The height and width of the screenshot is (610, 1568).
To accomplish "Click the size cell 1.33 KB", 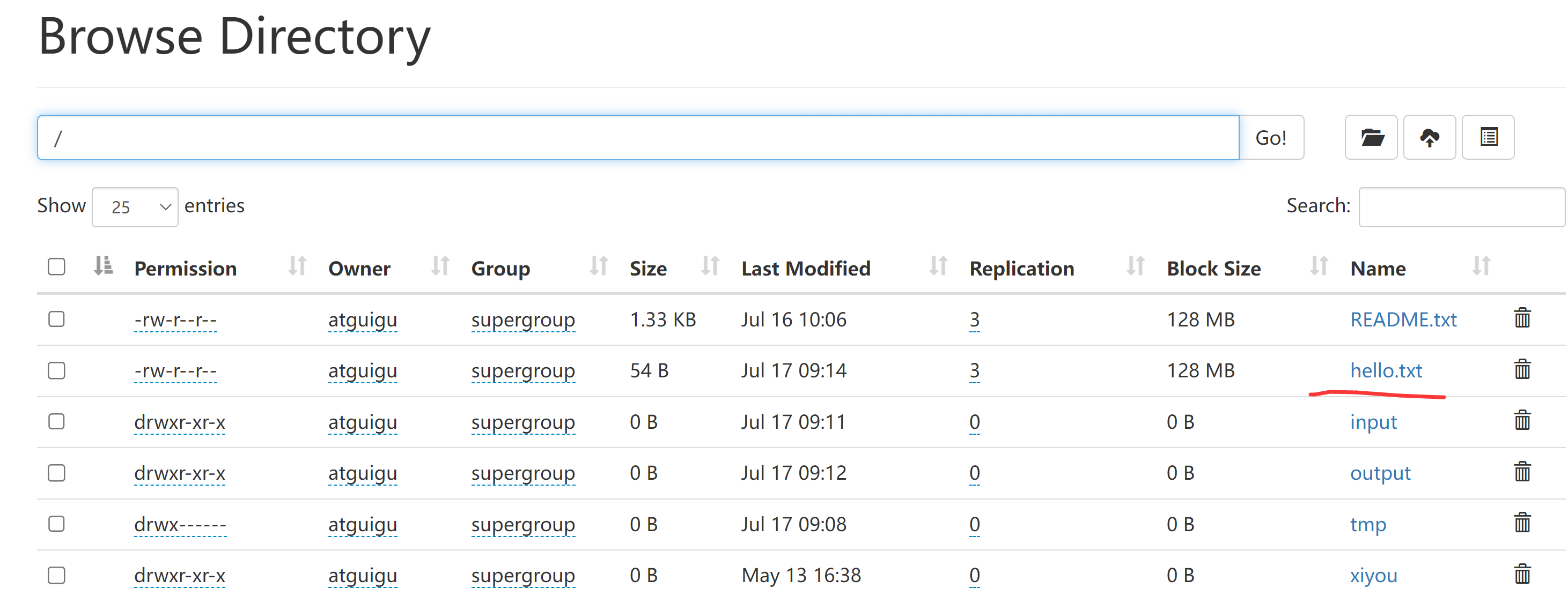I will point(663,319).
